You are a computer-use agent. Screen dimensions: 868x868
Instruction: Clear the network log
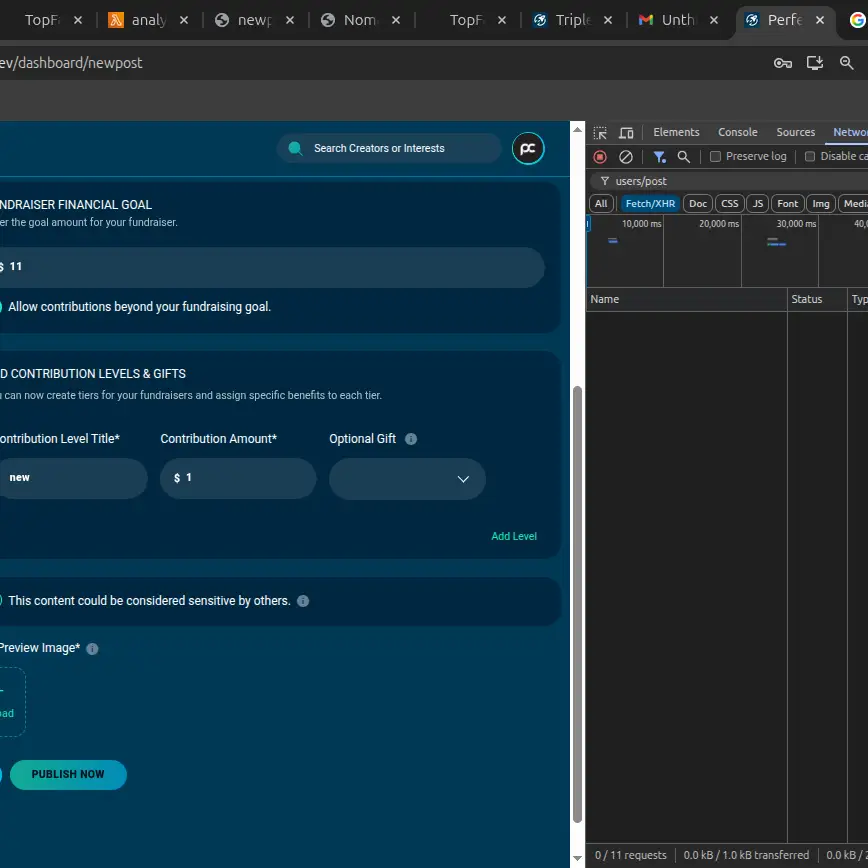pyautogui.click(x=626, y=157)
